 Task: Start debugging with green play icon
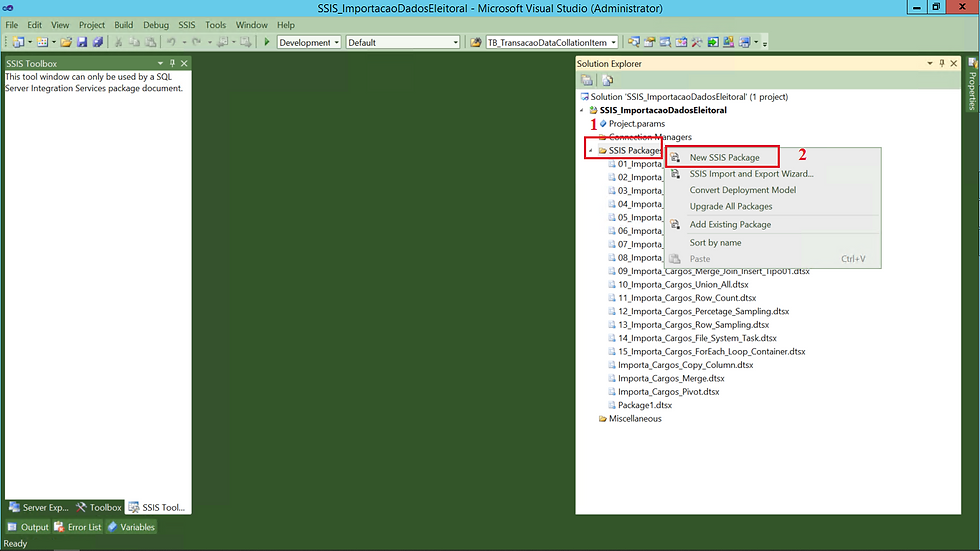point(267,42)
